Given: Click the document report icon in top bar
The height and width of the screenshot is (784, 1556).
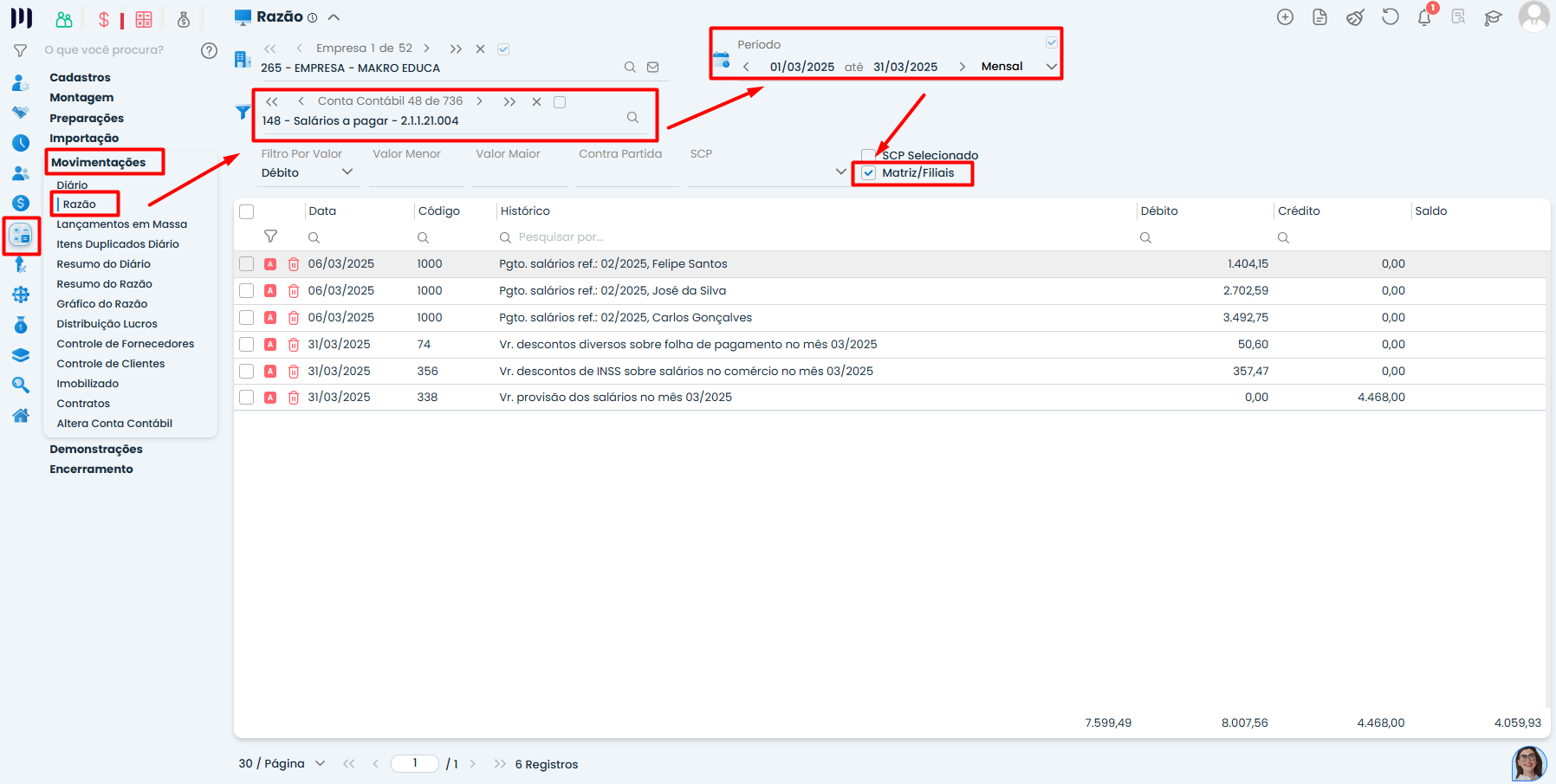Looking at the screenshot, I should coord(1319,17).
